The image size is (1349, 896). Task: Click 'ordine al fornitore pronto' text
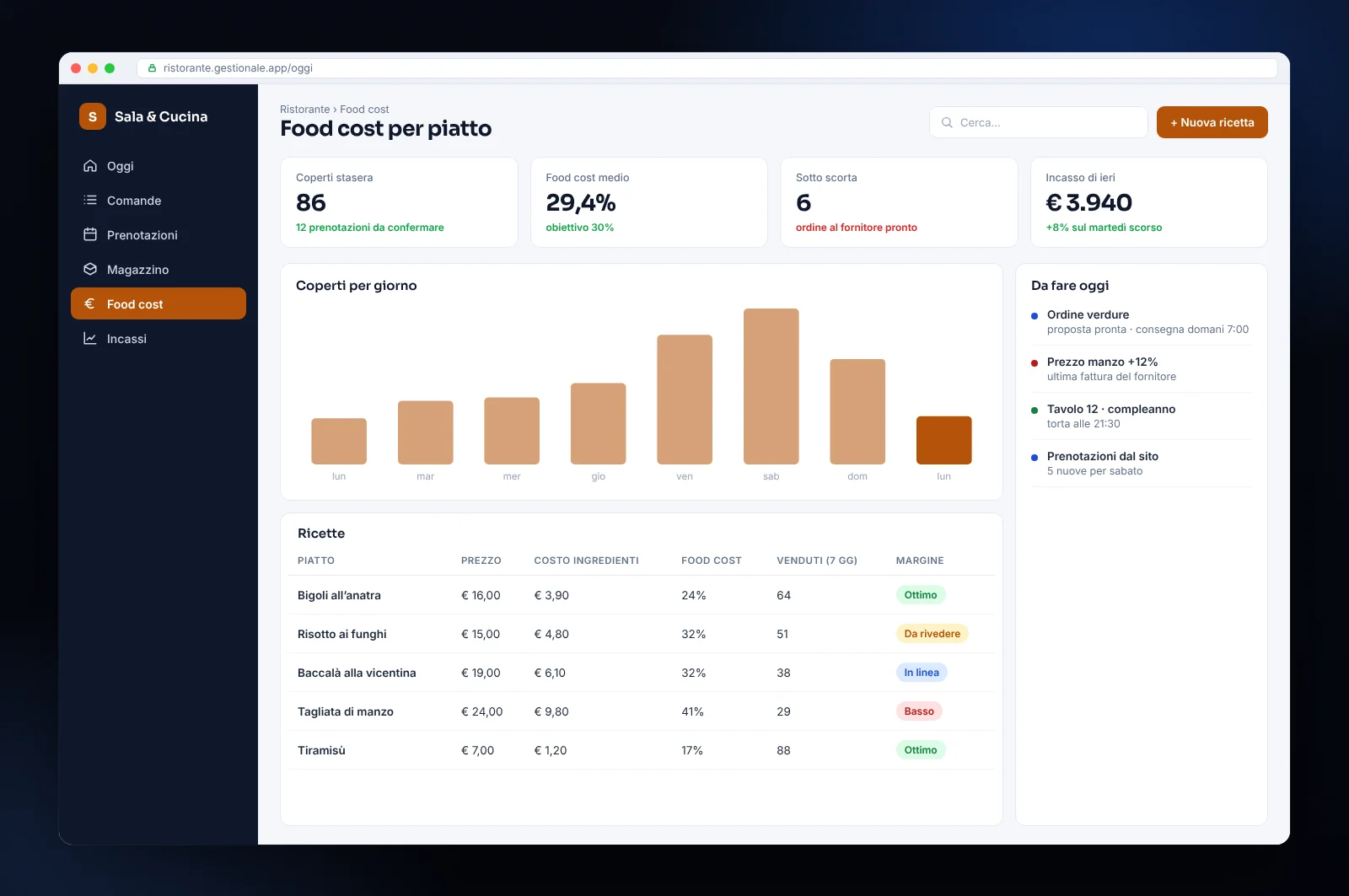click(856, 228)
